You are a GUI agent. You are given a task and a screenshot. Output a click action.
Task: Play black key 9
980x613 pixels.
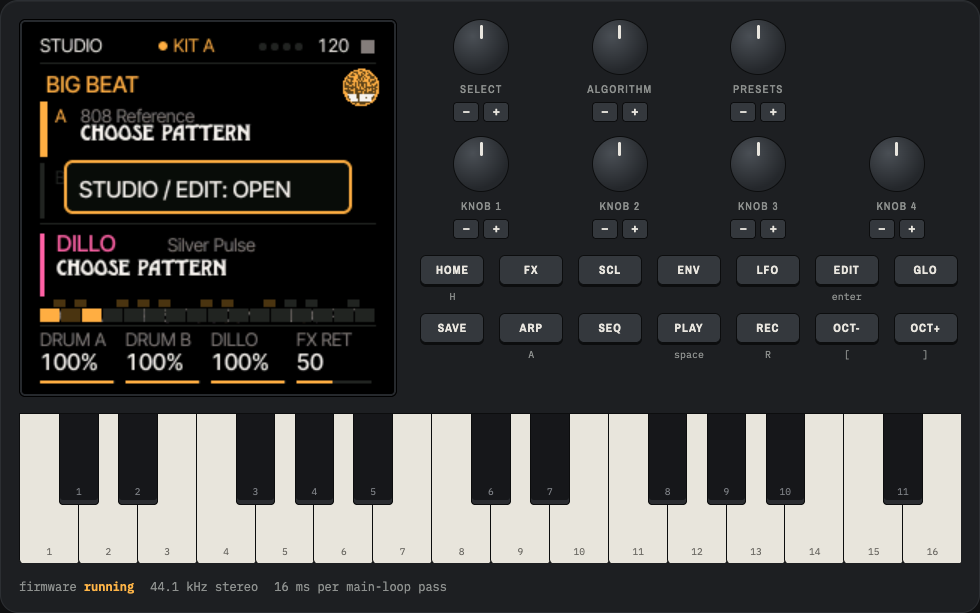coord(726,459)
